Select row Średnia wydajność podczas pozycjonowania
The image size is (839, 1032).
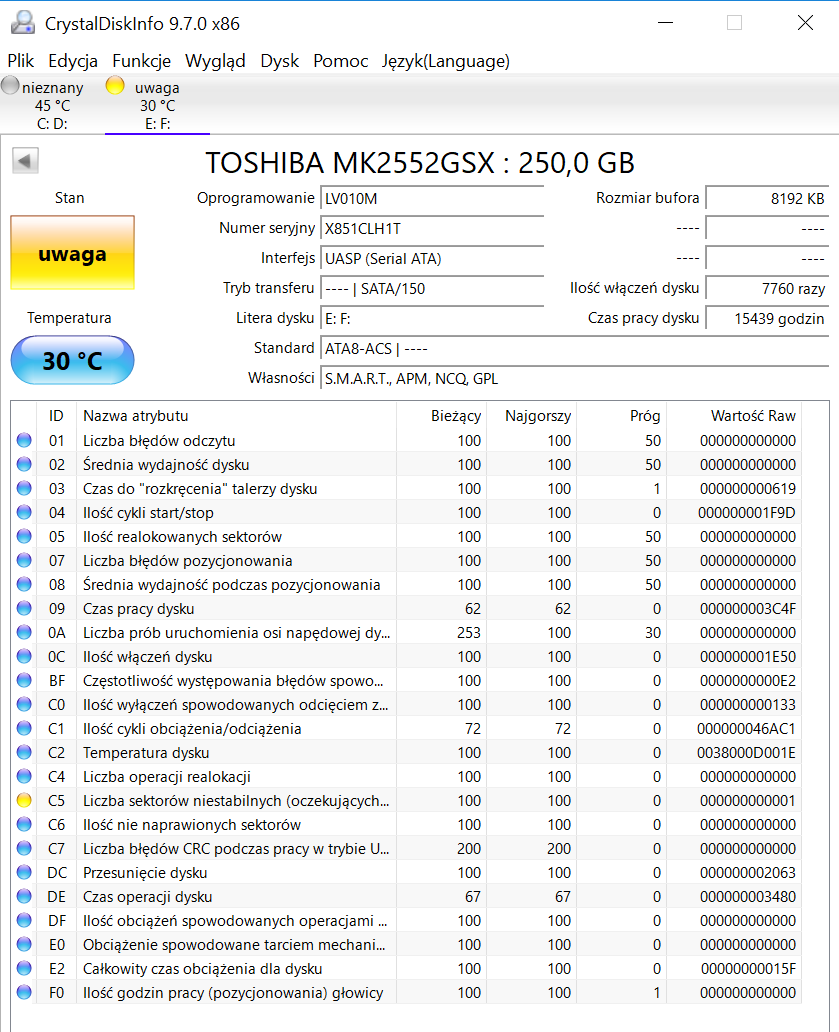click(x=406, y=584)
